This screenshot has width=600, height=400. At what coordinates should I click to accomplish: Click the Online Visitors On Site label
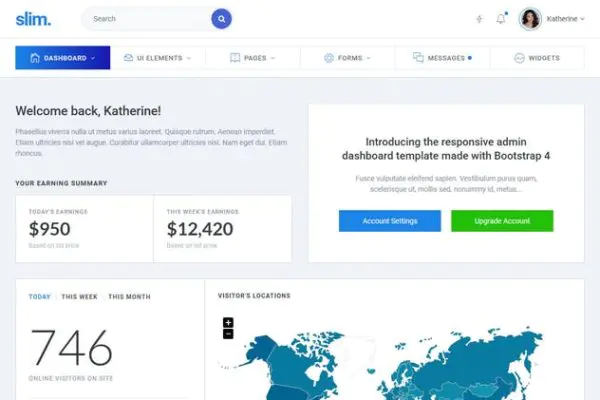(71, 378)
